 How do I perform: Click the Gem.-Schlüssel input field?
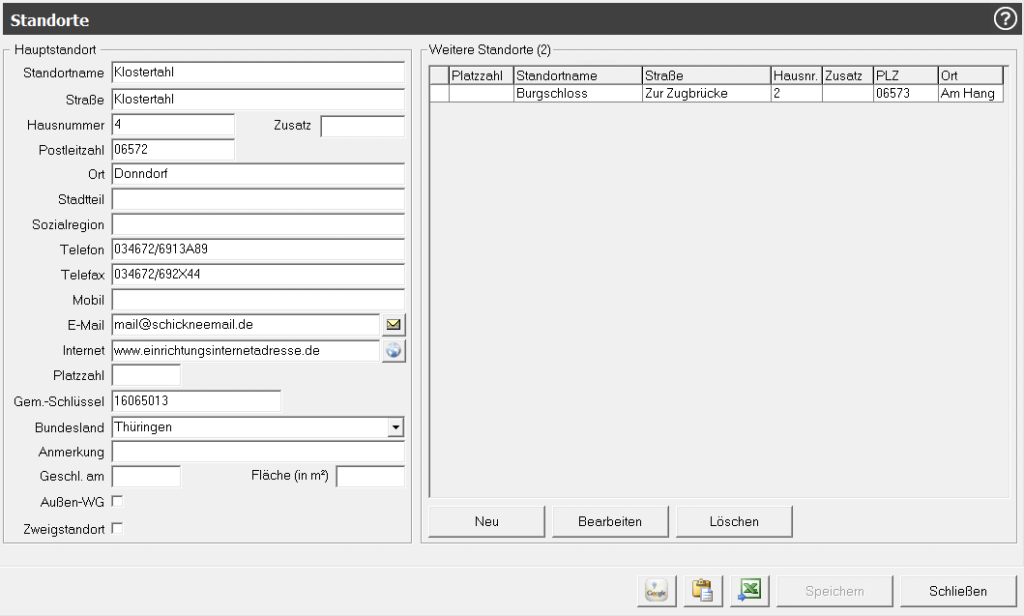point(196,401)
